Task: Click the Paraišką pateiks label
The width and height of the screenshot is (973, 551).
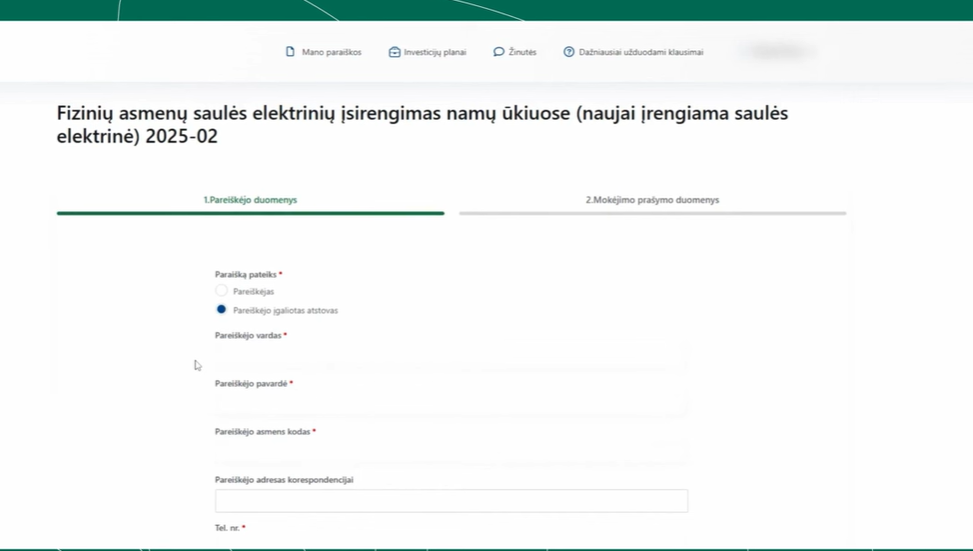Action: [x=248, y=274]
